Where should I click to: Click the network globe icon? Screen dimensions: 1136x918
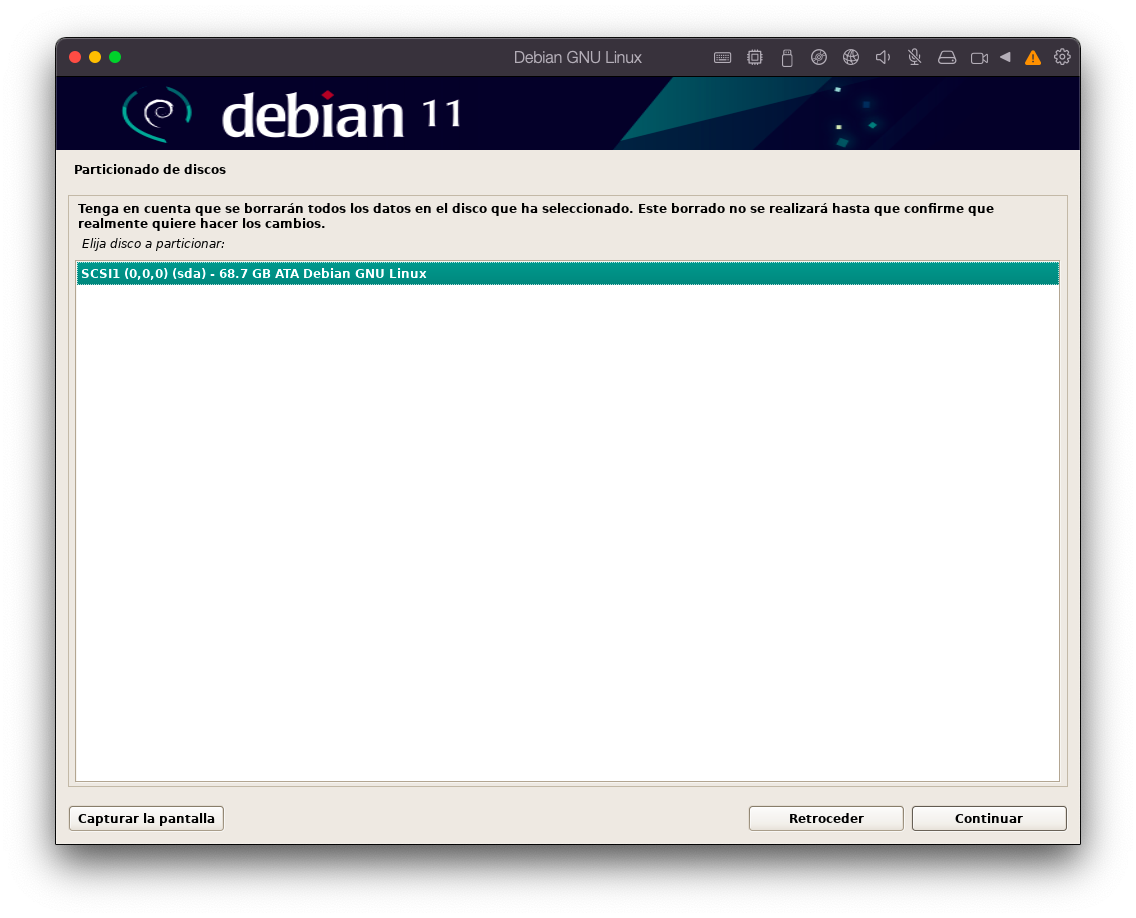[x=850, y=58]
